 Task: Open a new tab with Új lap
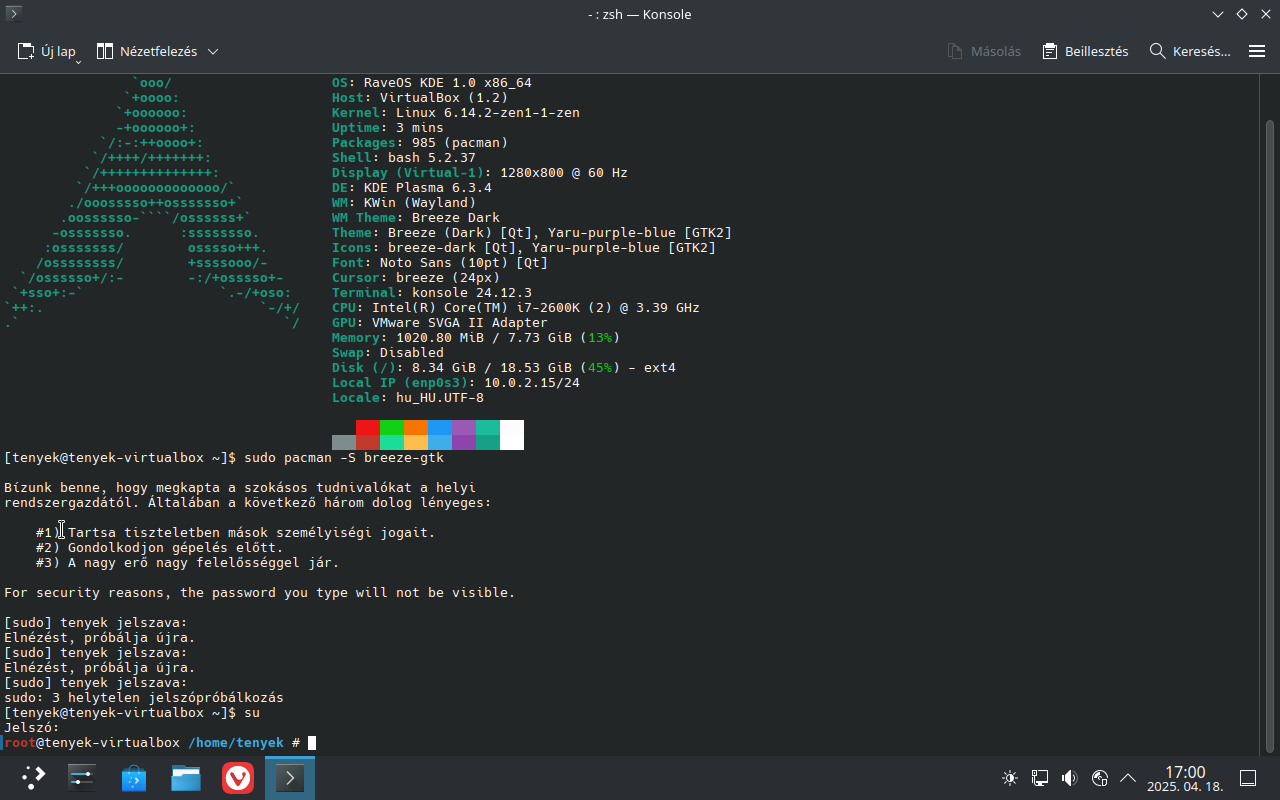46,51
